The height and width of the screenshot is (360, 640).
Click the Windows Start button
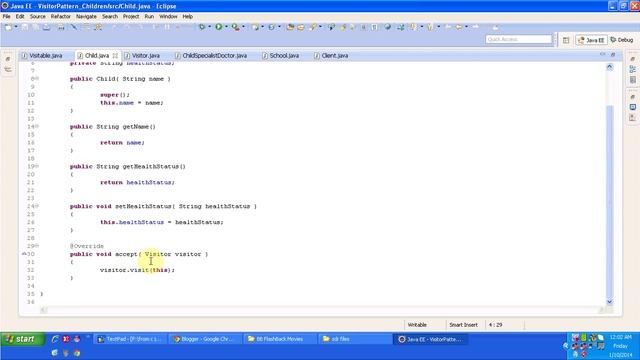tap(22, 339)
